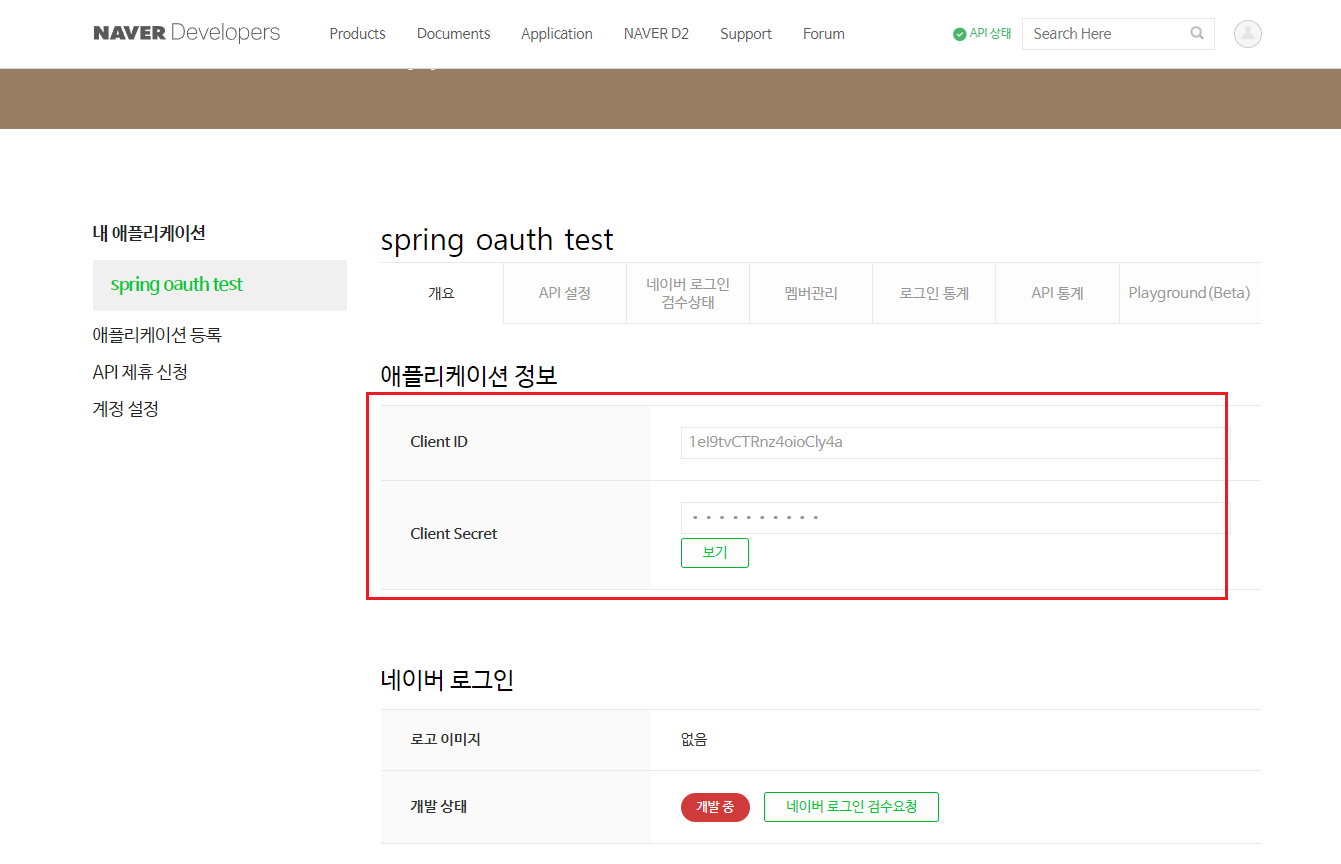The image size is (1341, 864).
Task: Click the Client Secret masked field
Action: pos(953,518)
